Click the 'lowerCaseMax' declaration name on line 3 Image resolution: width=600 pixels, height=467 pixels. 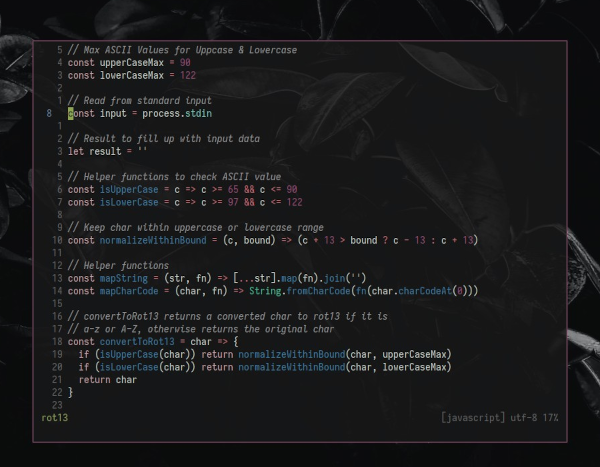coord(132,75)
